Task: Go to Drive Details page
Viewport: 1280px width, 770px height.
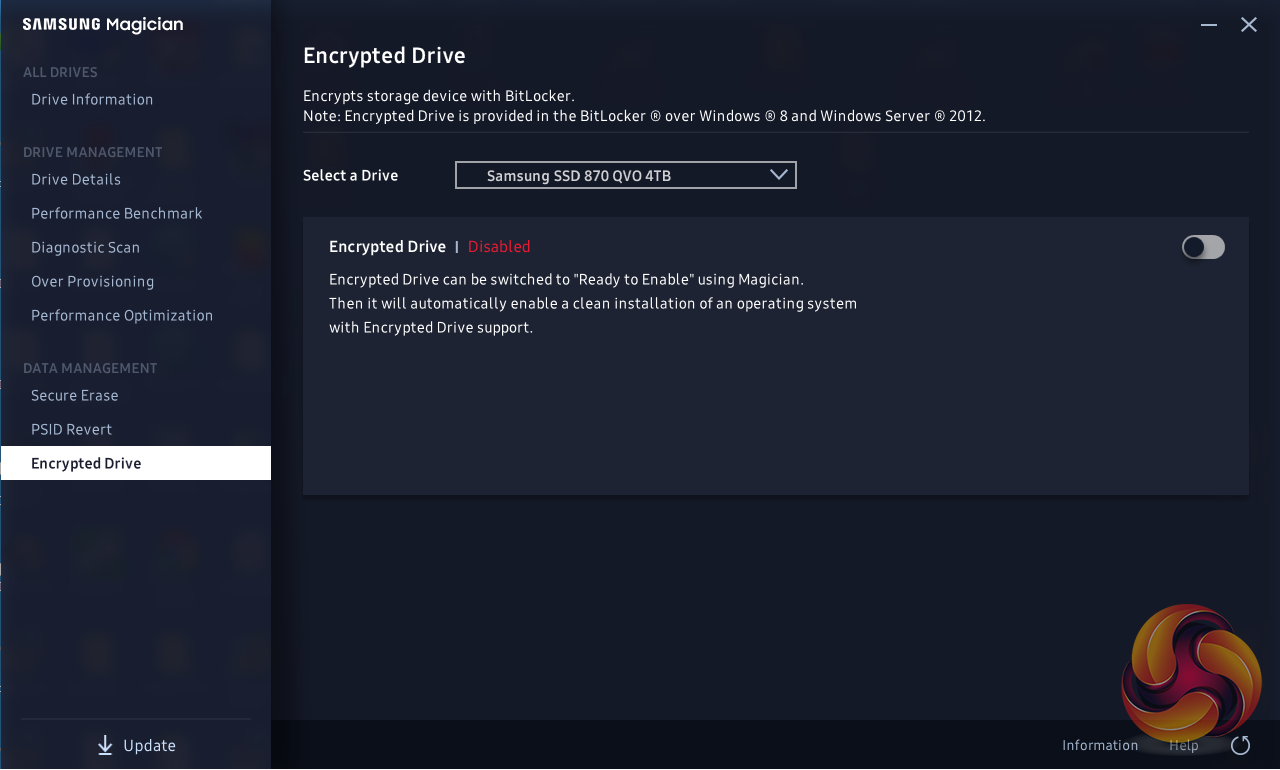Action: [x=76, y=179]
